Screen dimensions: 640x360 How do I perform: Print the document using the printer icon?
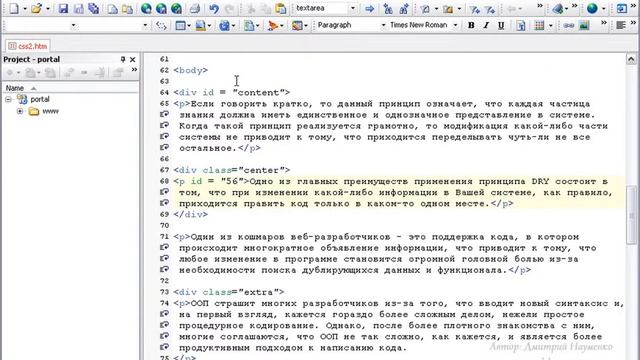tap(195, 8)
